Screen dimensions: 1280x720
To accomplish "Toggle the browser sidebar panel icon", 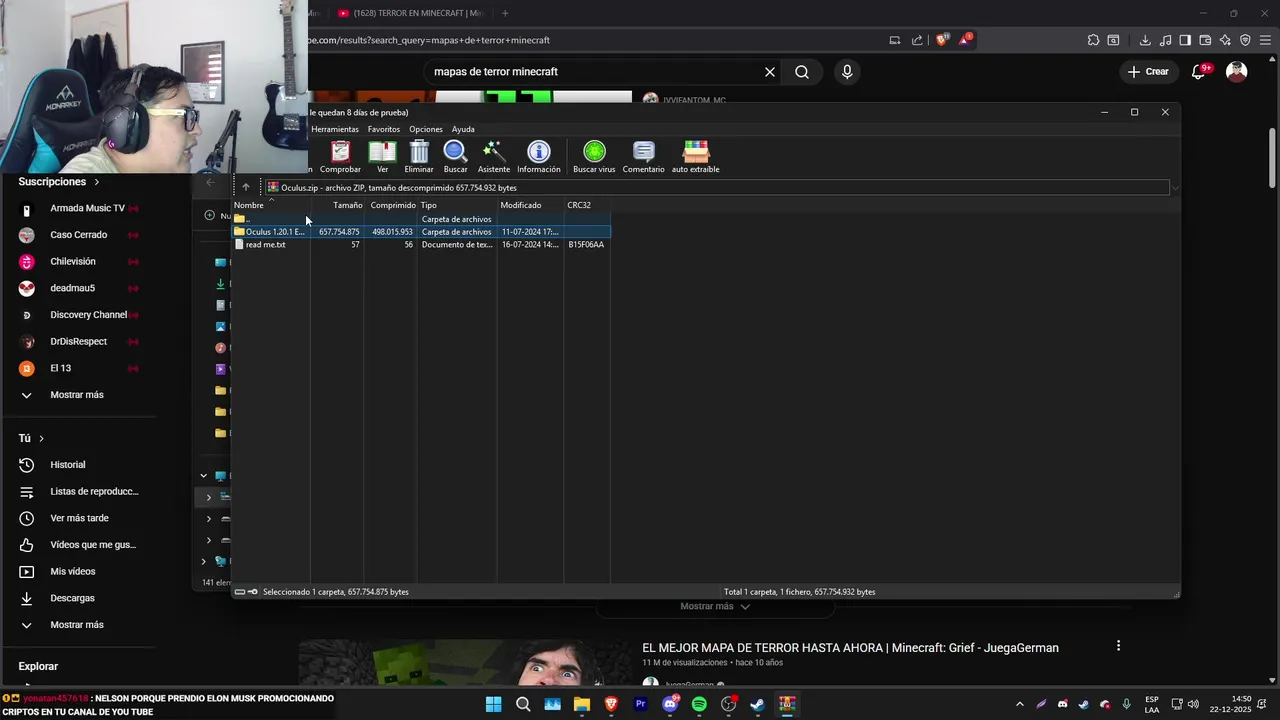I will [x=1185, y=40].
